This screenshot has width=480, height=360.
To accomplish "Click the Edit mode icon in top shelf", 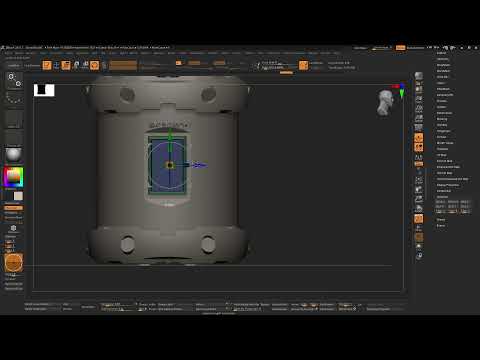I will [x=47, y=65].
